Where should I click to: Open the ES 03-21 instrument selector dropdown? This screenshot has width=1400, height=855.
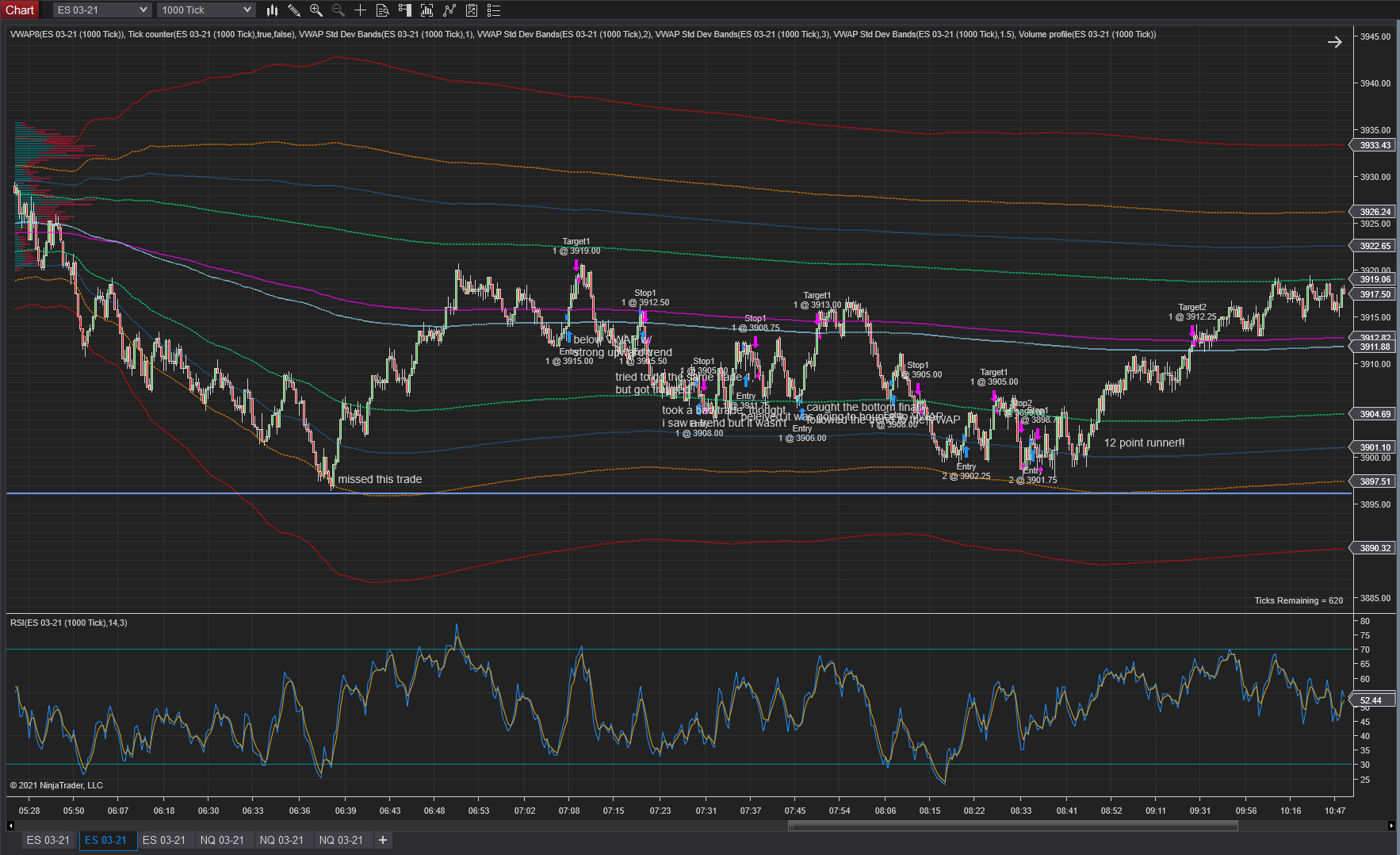coord(102,10)
